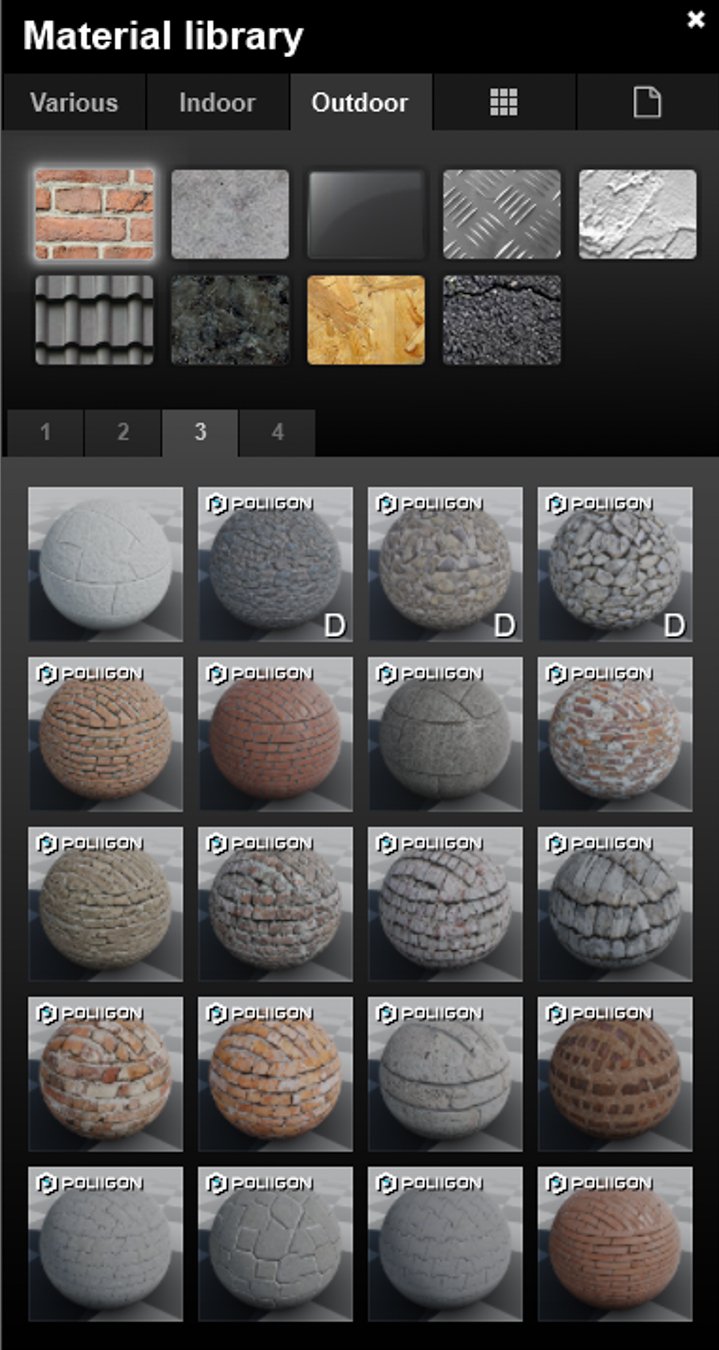Select the white cracked stone sphere material
Viewport: 719px width, 1350px height.
coord(106,564)
